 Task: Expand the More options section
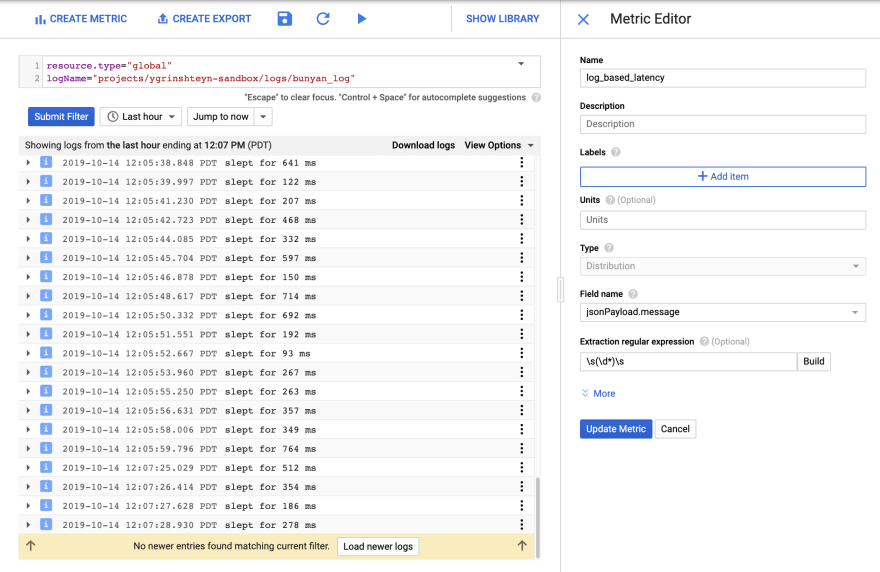click(x=598, y=393)
